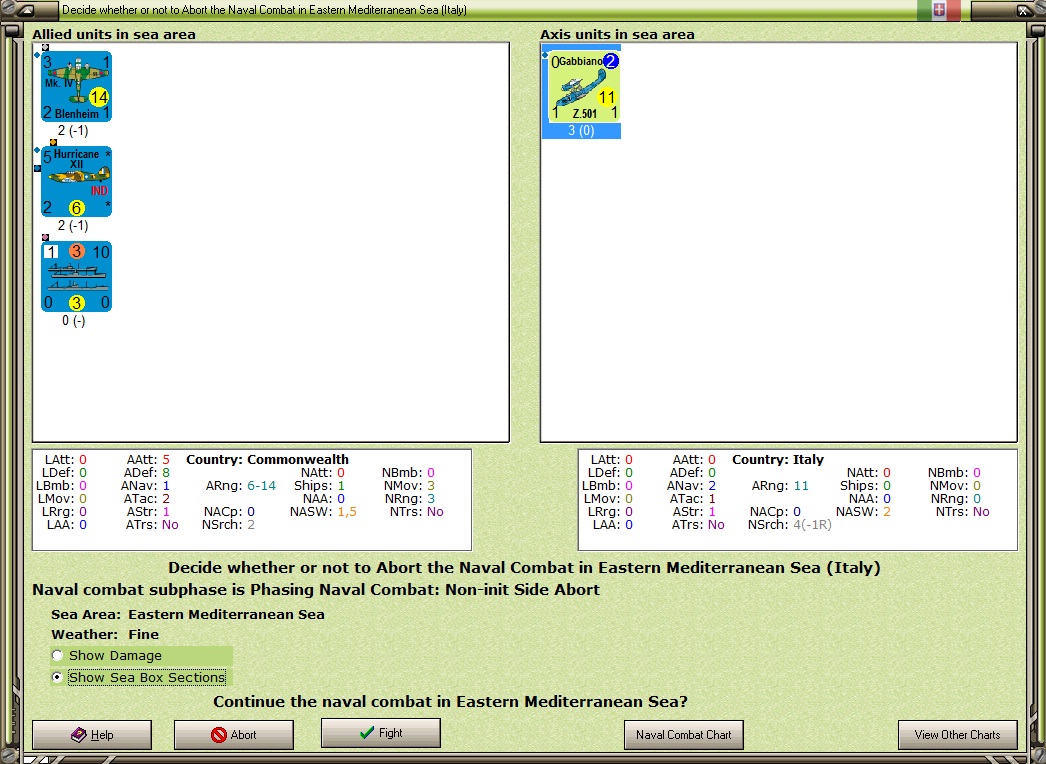Click the 'Continue the naval combat' question text

[450, 702]
